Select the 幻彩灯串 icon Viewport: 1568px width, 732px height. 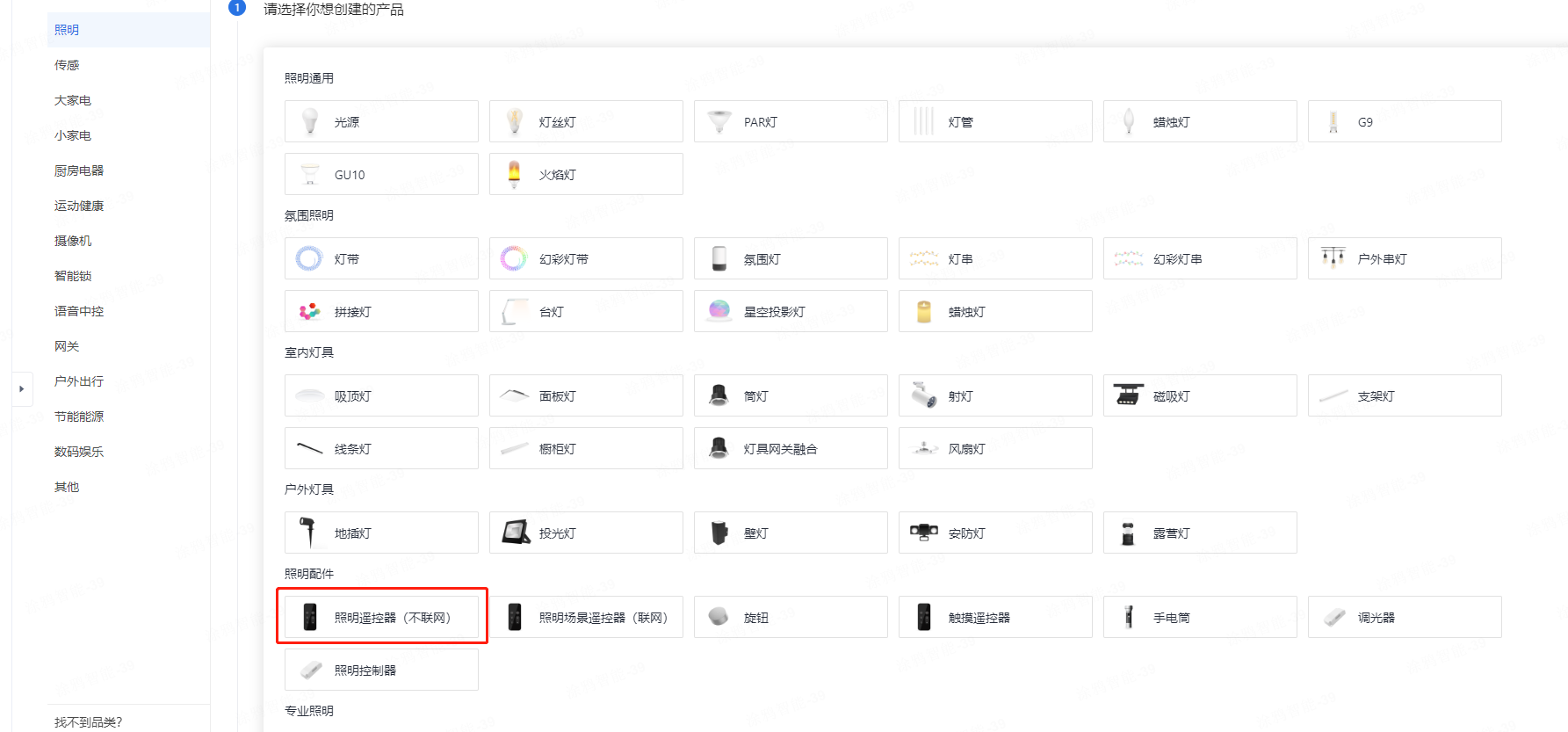tap(1129, 258)
